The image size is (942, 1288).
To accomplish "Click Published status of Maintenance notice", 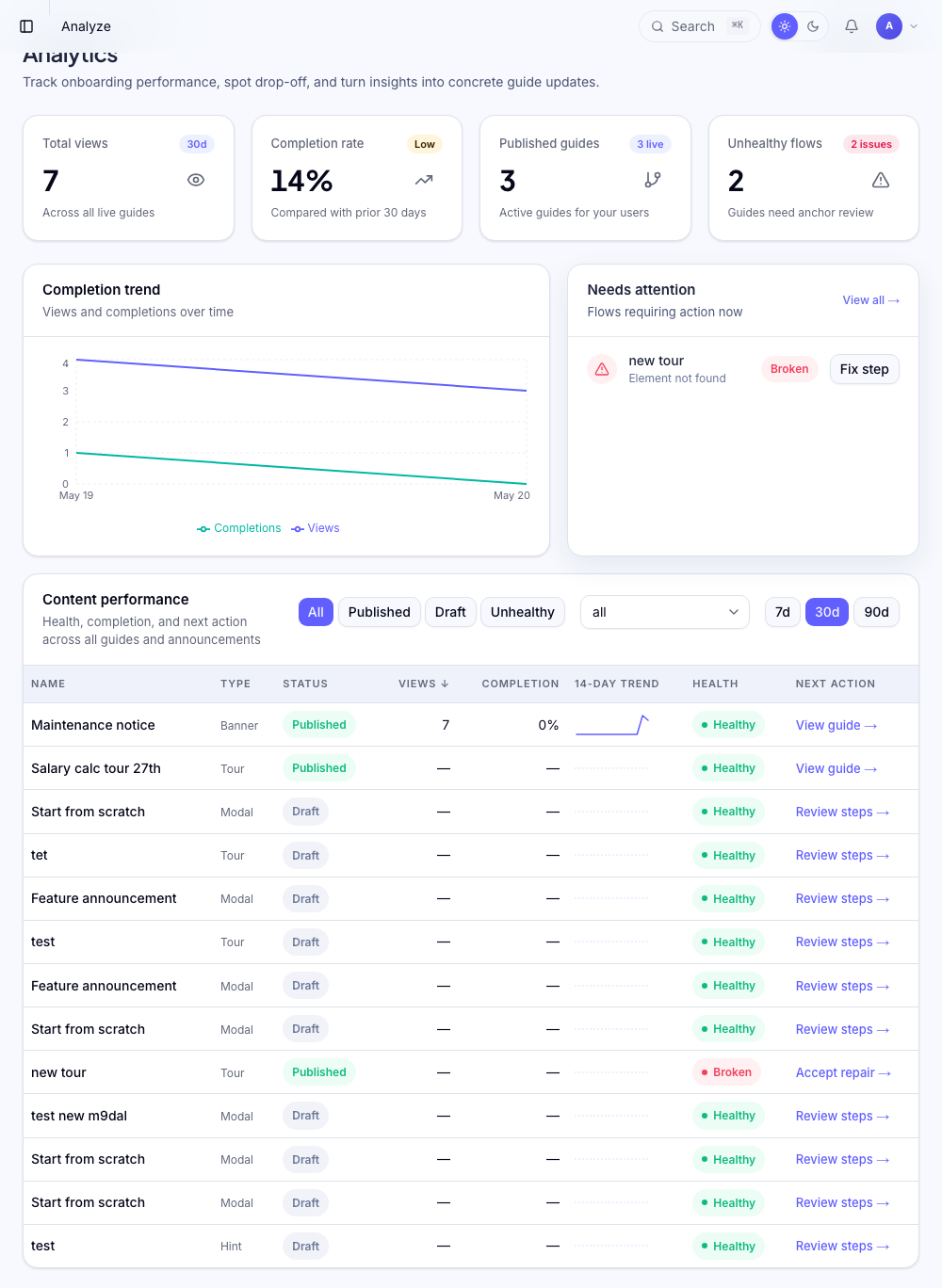I will point(319,725).
